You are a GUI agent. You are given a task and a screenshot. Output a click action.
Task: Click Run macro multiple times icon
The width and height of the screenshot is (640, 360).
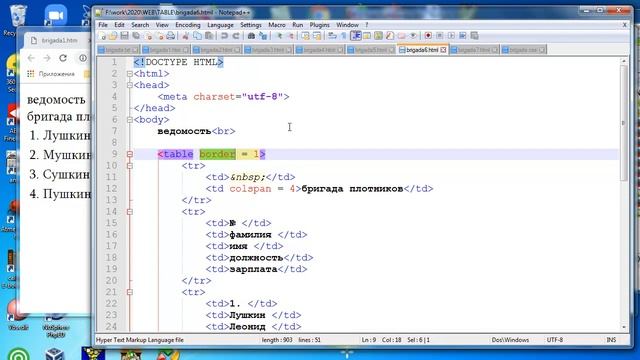click(462, 36)
